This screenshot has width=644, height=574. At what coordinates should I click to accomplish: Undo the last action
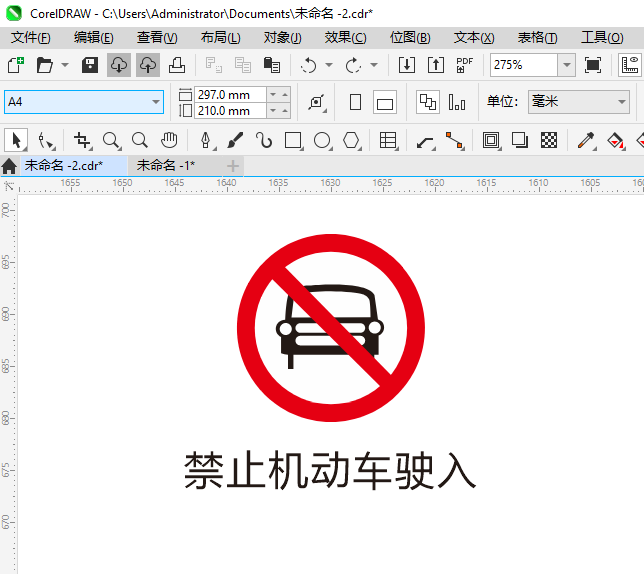(x=308, y=65)
